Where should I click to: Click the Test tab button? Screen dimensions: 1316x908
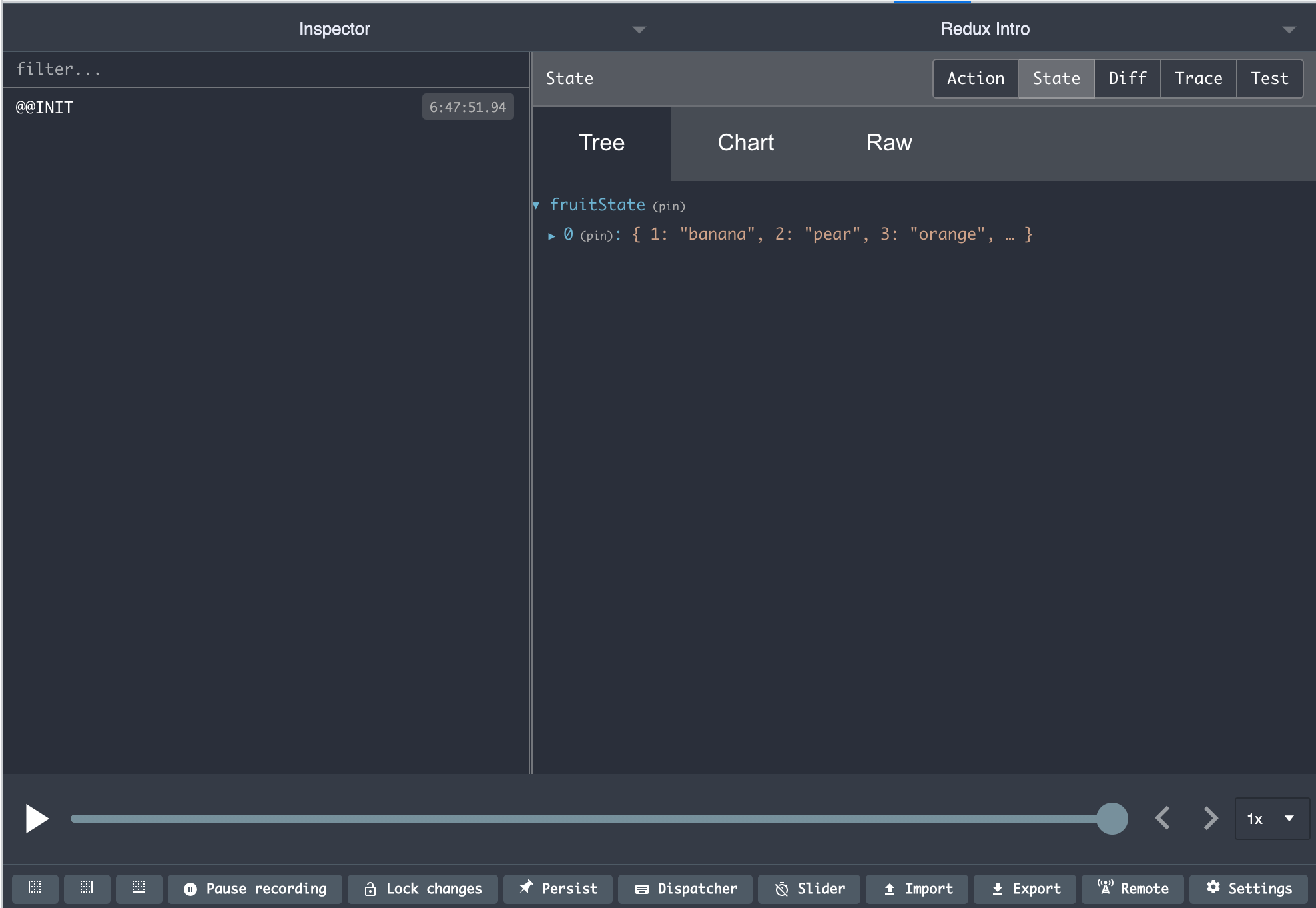pos(1269,78)
